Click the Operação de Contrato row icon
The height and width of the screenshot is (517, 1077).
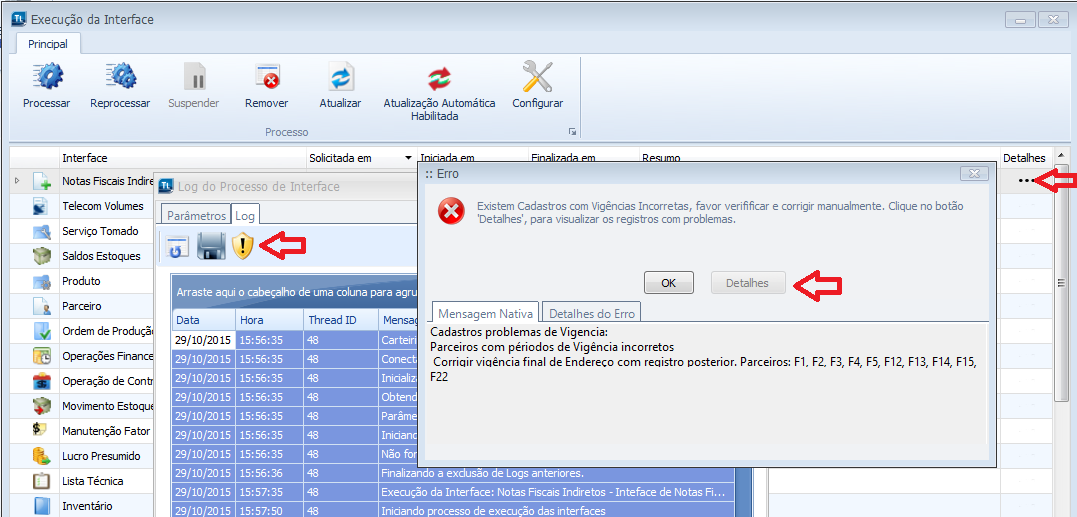pyautogui.click(x=42, y=381)
